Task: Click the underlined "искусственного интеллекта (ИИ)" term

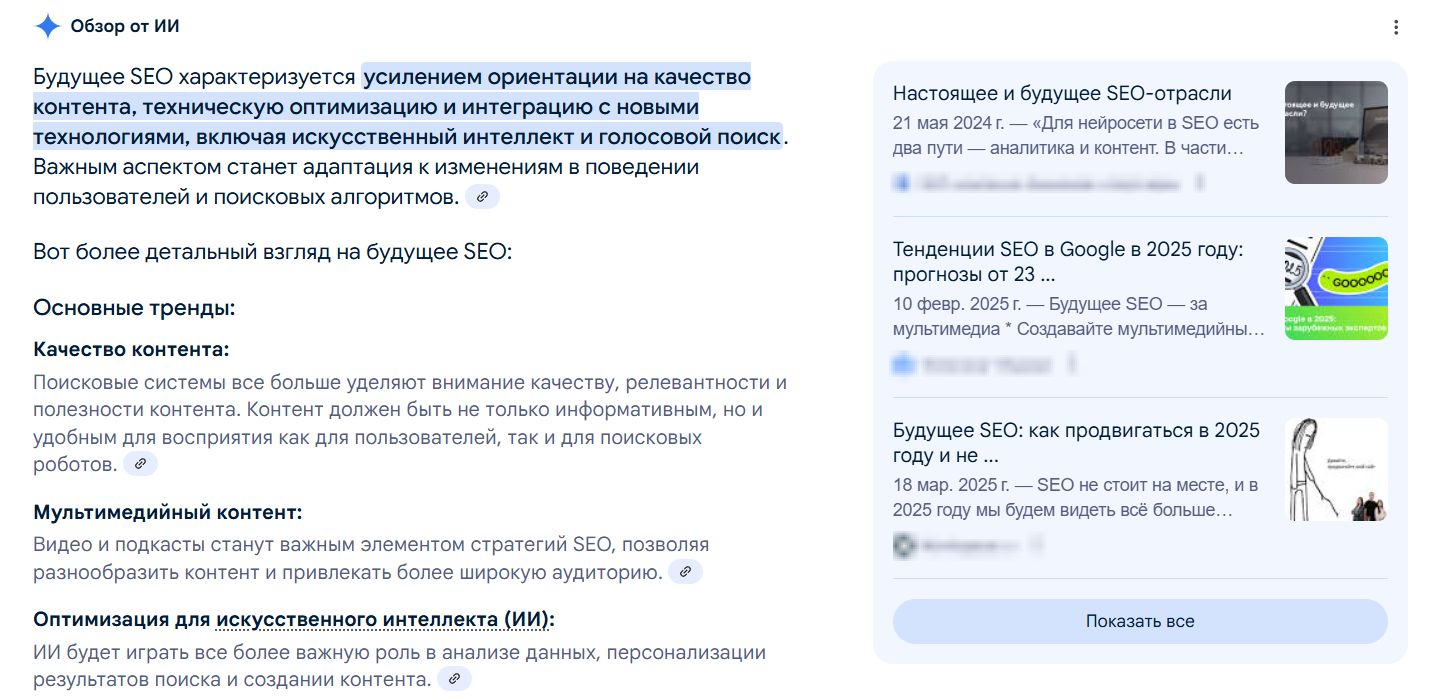Action: pyautogui.click(x=382, y=620)
